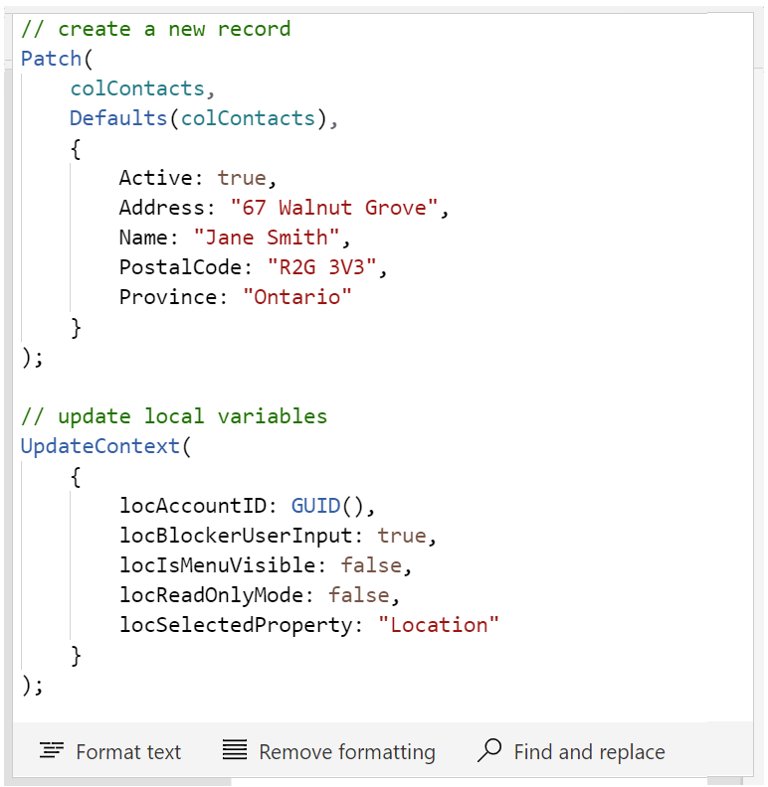Select the Remove formatting label
This screenshot has width=768, height=787.
point(347,752)
